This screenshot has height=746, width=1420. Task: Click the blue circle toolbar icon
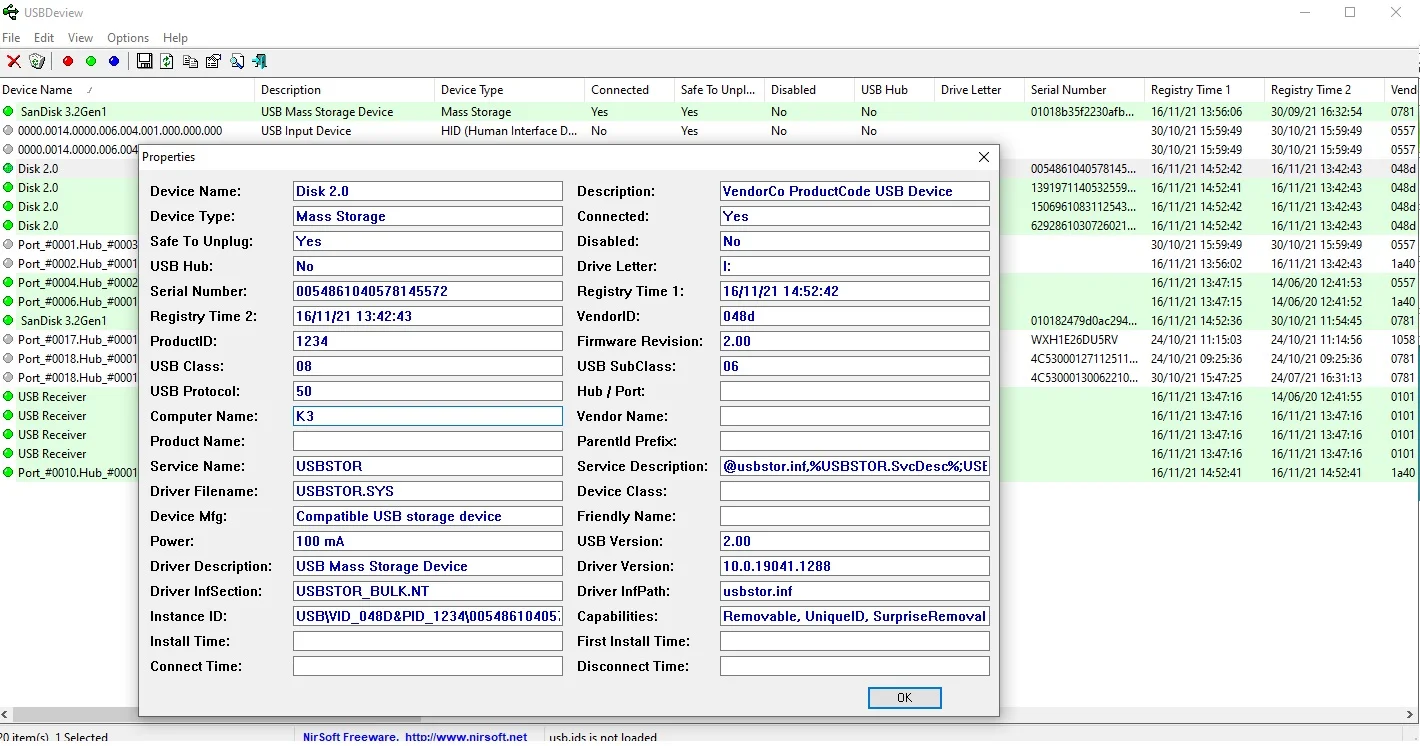point(114,62)
